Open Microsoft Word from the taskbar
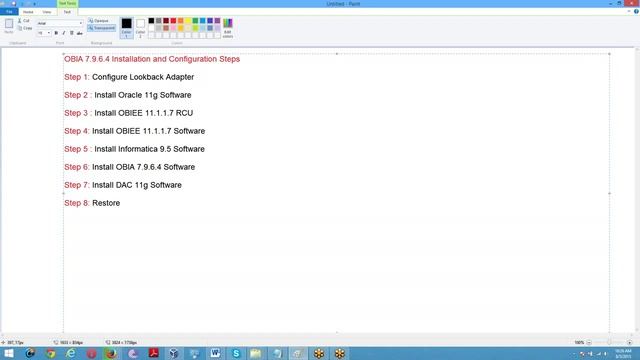 click(x=215, y=353)
